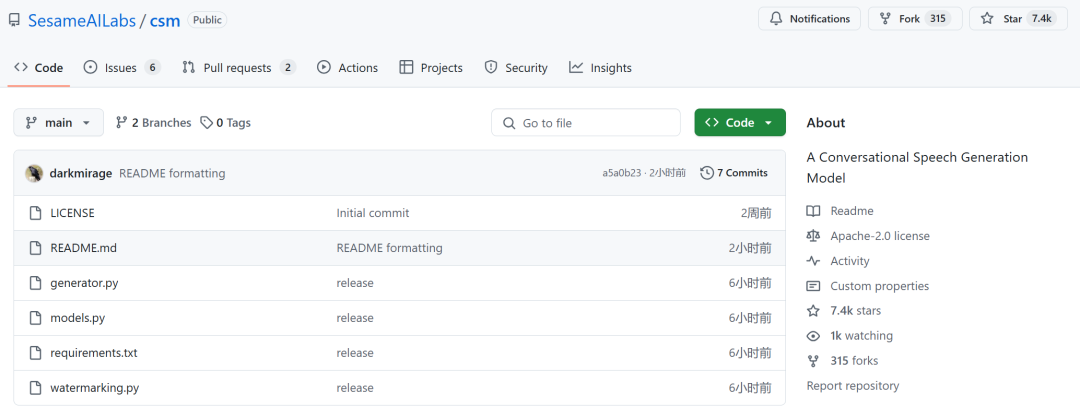Open the a5a0b23 commit hash link
Image resolution: width=1080 pixels, height=407 pixels.
coord(621,173)
